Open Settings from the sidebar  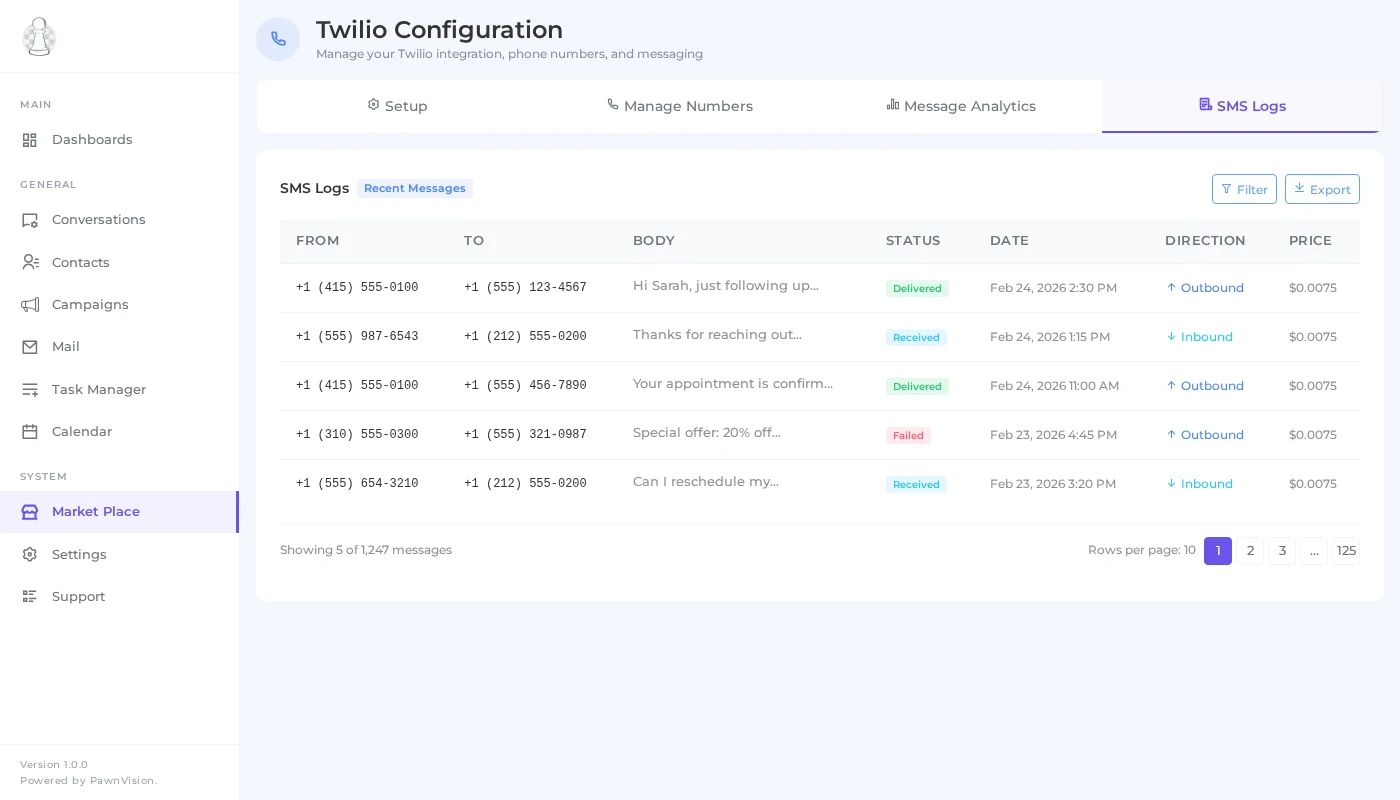coord(79,554)
